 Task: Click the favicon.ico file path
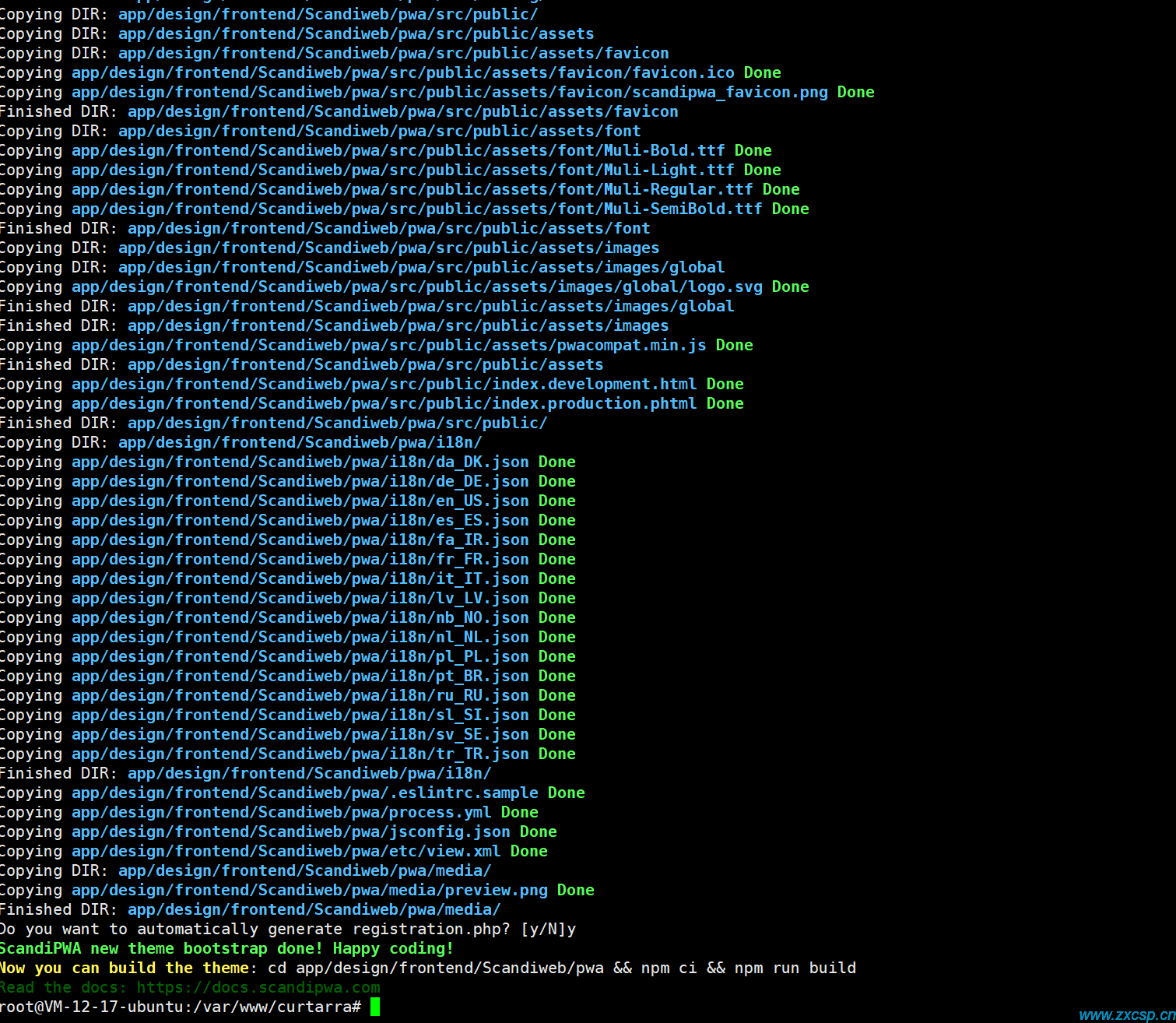point(403,72)
